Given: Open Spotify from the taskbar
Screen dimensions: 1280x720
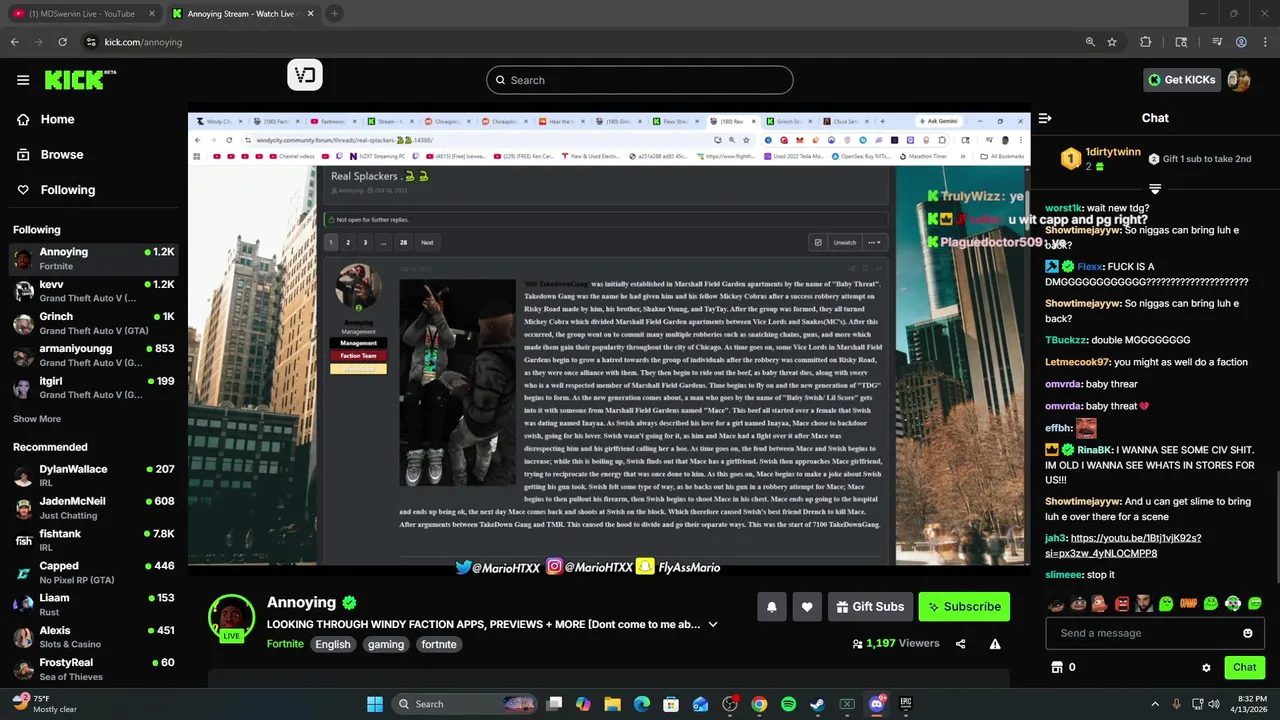Looking at the screenshot, I should point(788,704).
